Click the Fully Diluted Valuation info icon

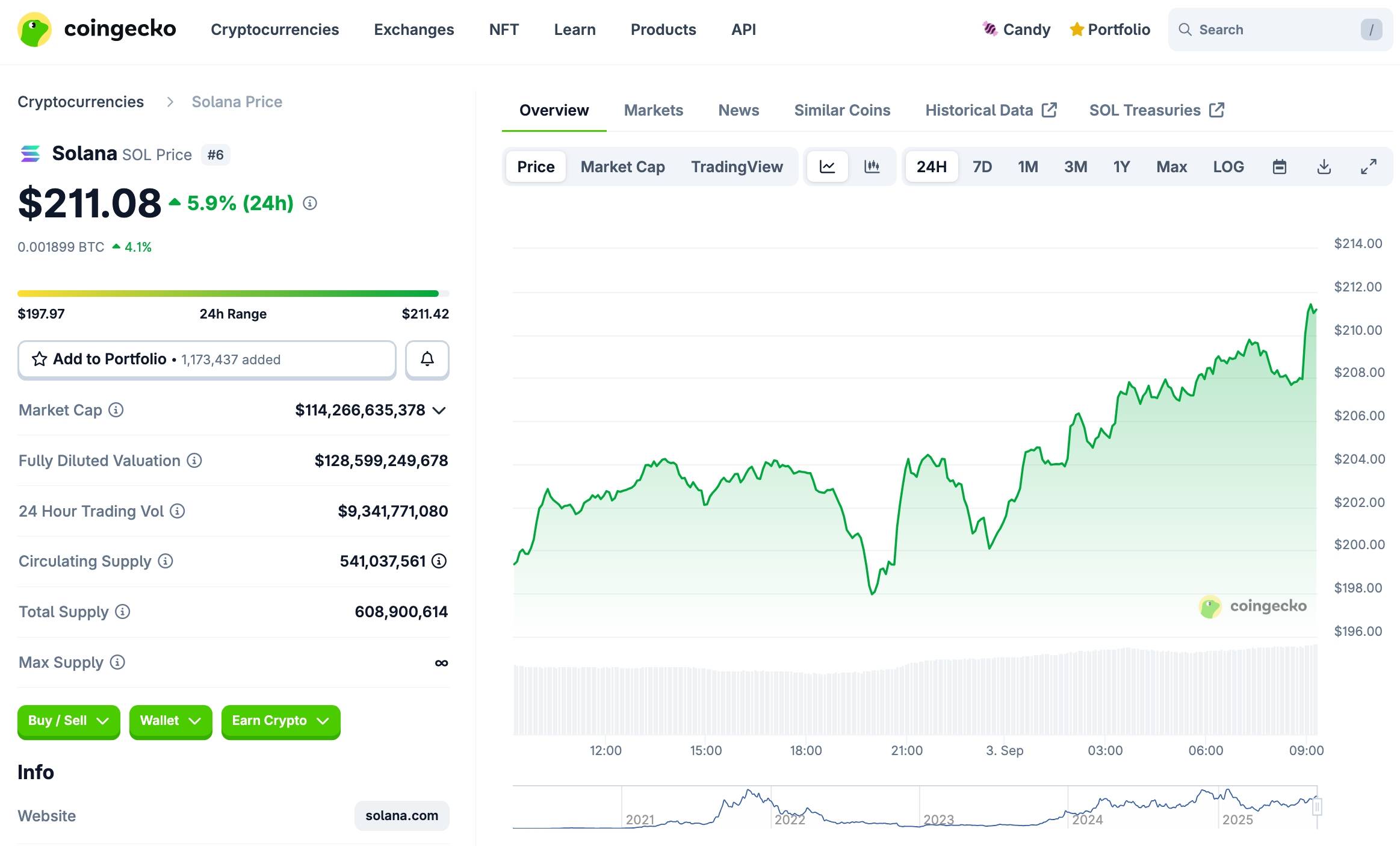point(194,461)
